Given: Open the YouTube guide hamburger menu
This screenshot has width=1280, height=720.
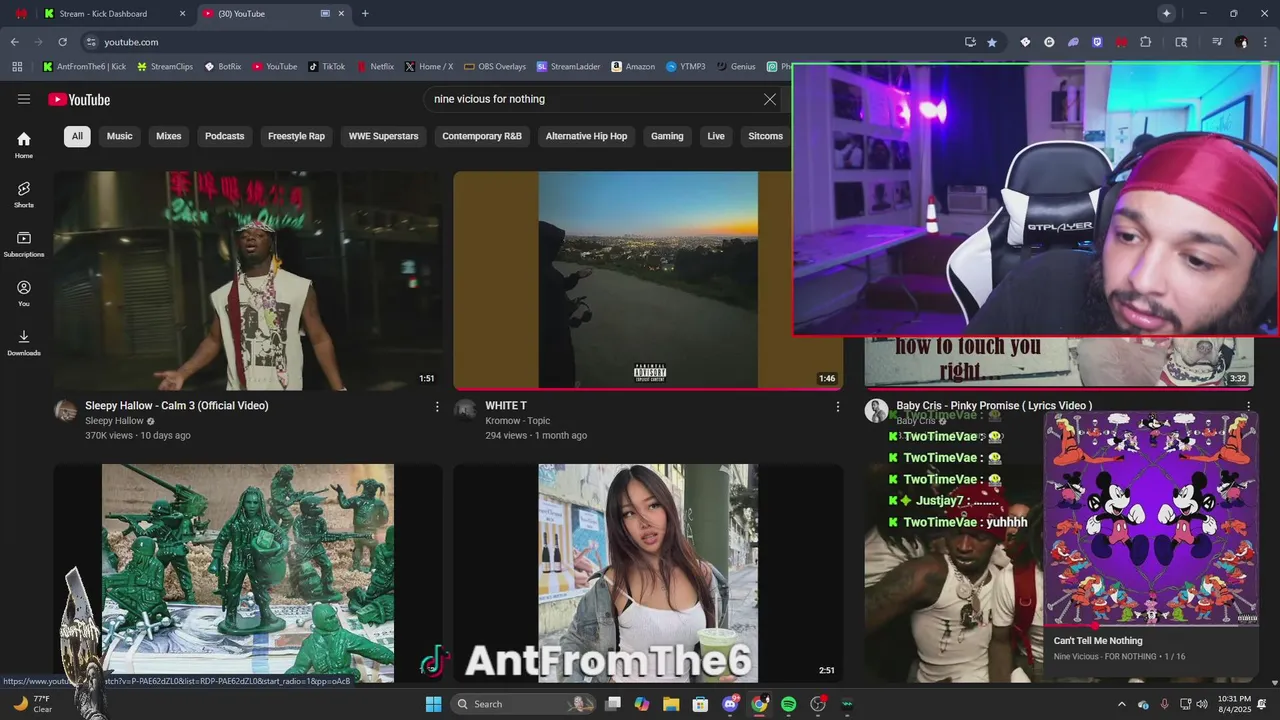Looking at the screenshot, I should 24,99.
